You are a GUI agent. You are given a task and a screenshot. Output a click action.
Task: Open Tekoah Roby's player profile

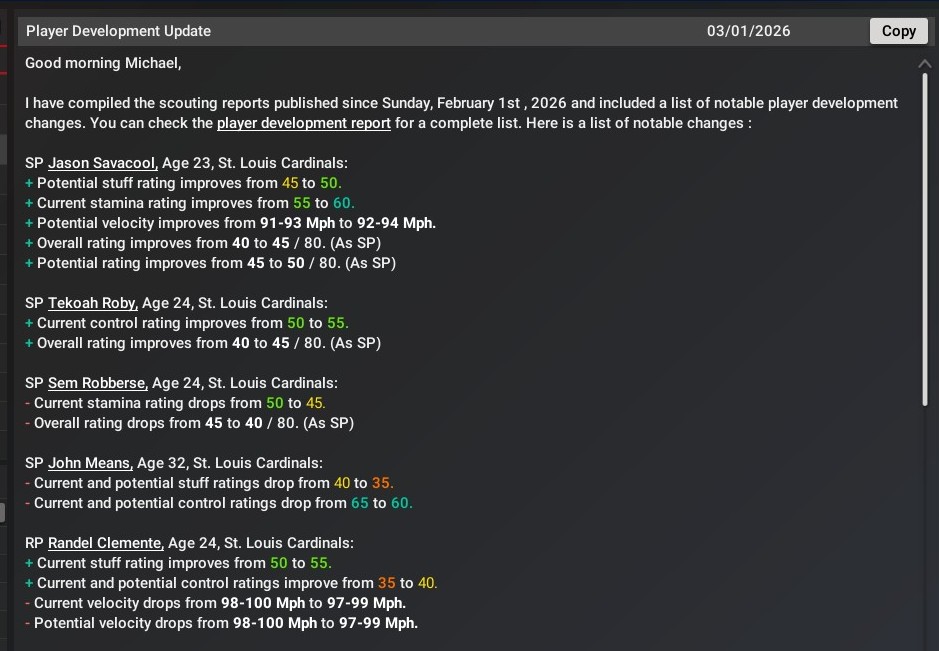[x=93, y=303]
